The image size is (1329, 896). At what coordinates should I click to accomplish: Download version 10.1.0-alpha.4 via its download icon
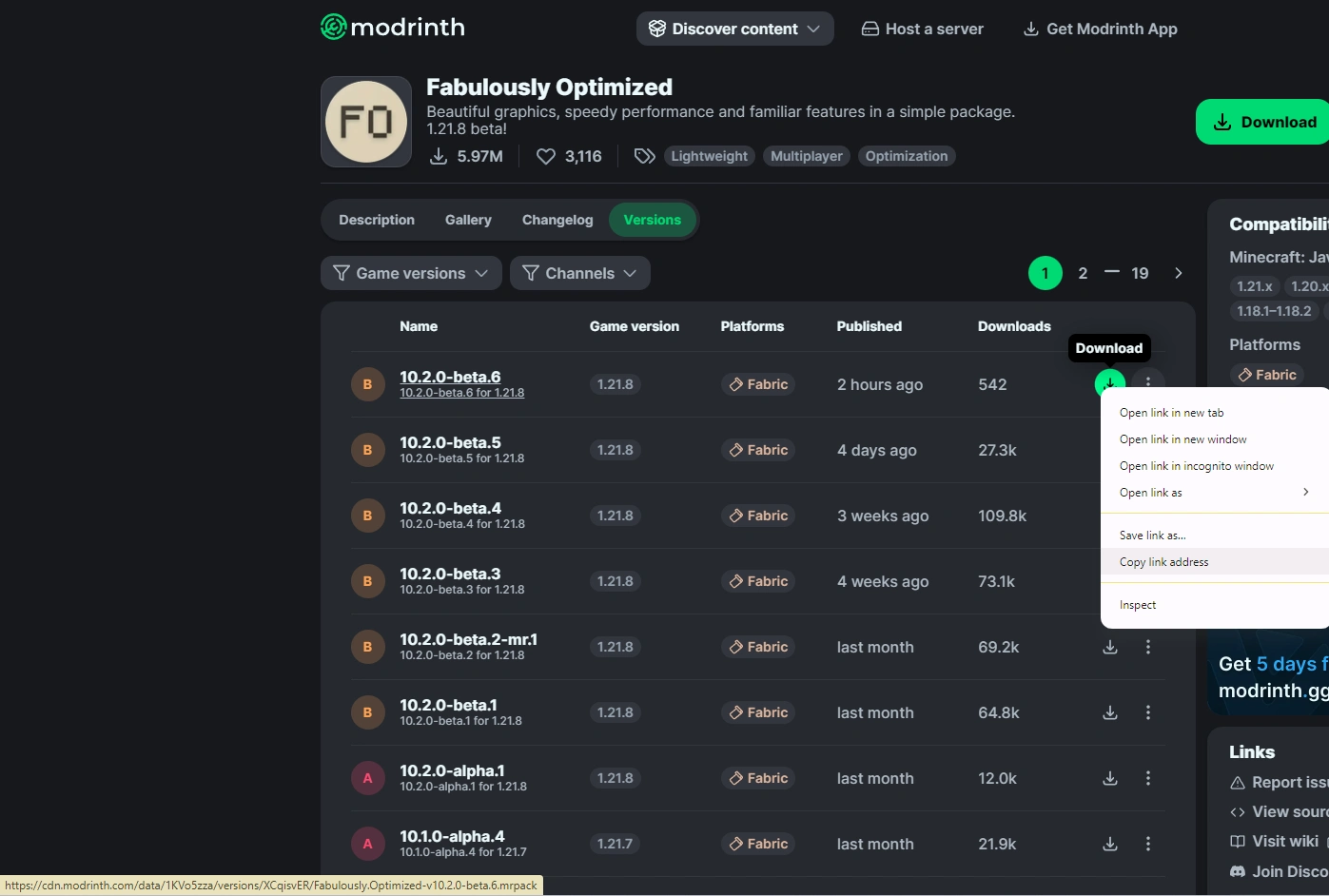(x=1110, y=844)
